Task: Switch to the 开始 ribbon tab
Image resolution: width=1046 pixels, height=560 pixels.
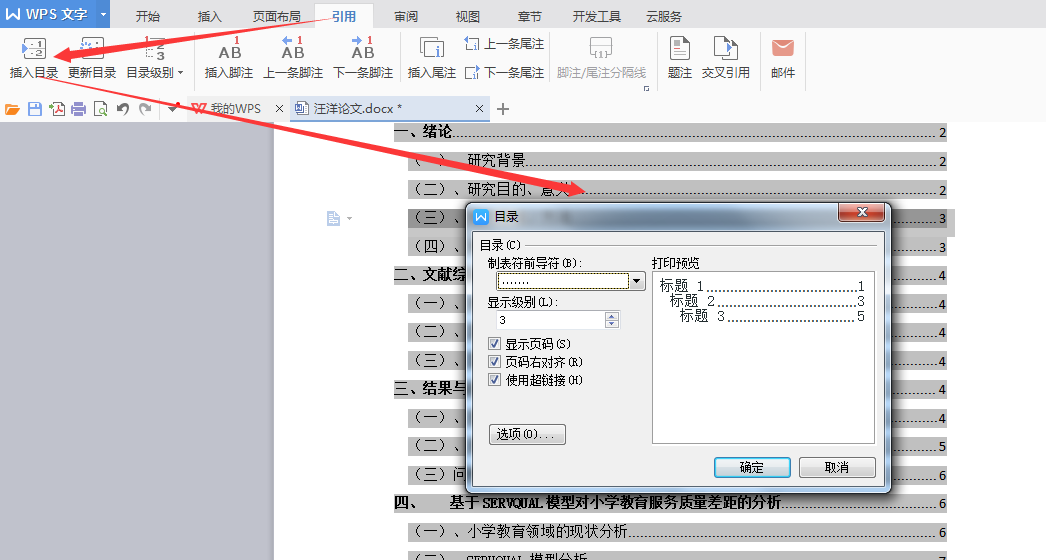Action: coord(147,16)
